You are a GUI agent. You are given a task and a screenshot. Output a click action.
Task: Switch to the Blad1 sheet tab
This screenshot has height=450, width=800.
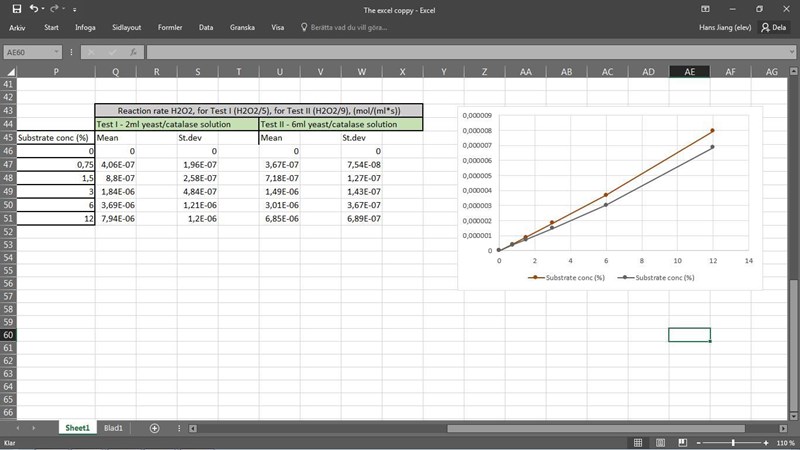[113, 428]
